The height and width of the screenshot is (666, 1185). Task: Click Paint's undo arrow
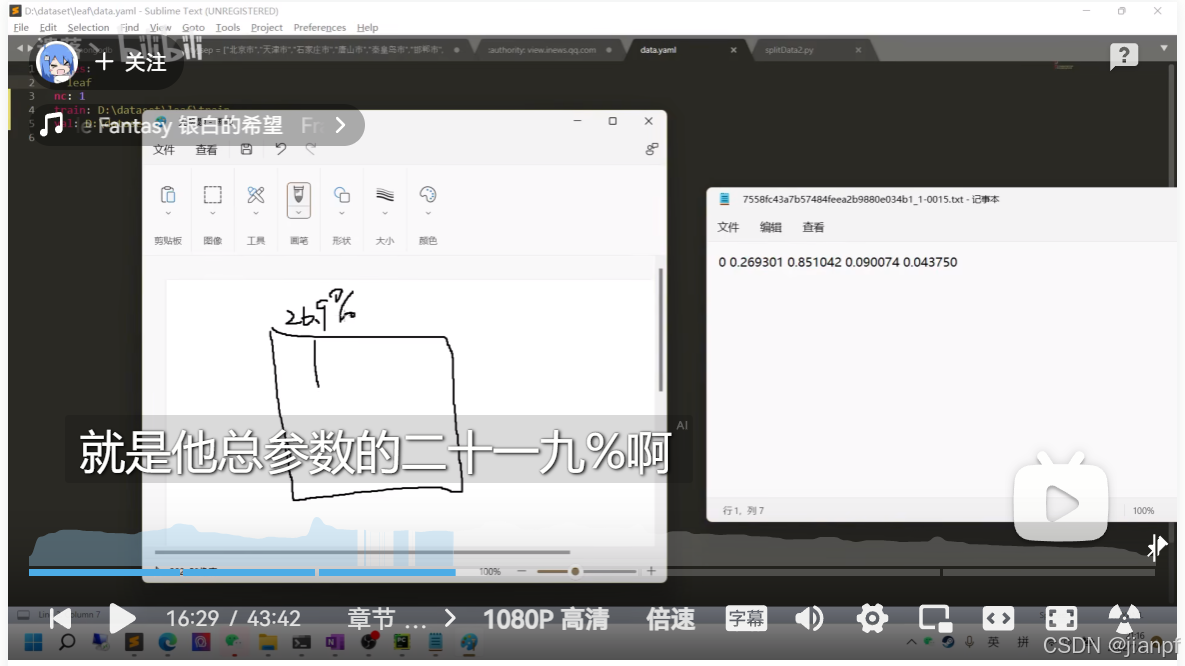click(280, 150)
